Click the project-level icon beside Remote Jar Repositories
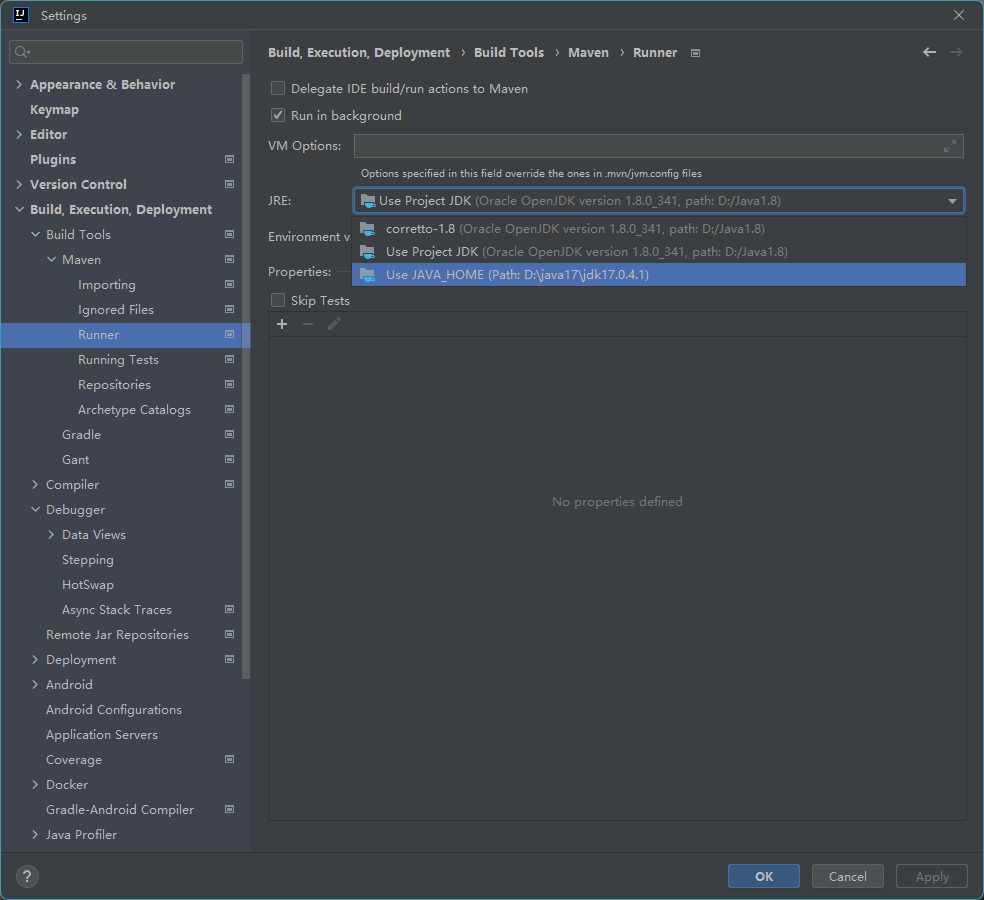Image resolution: width=984 pixels, height=900 pixels. coord(230,635)
